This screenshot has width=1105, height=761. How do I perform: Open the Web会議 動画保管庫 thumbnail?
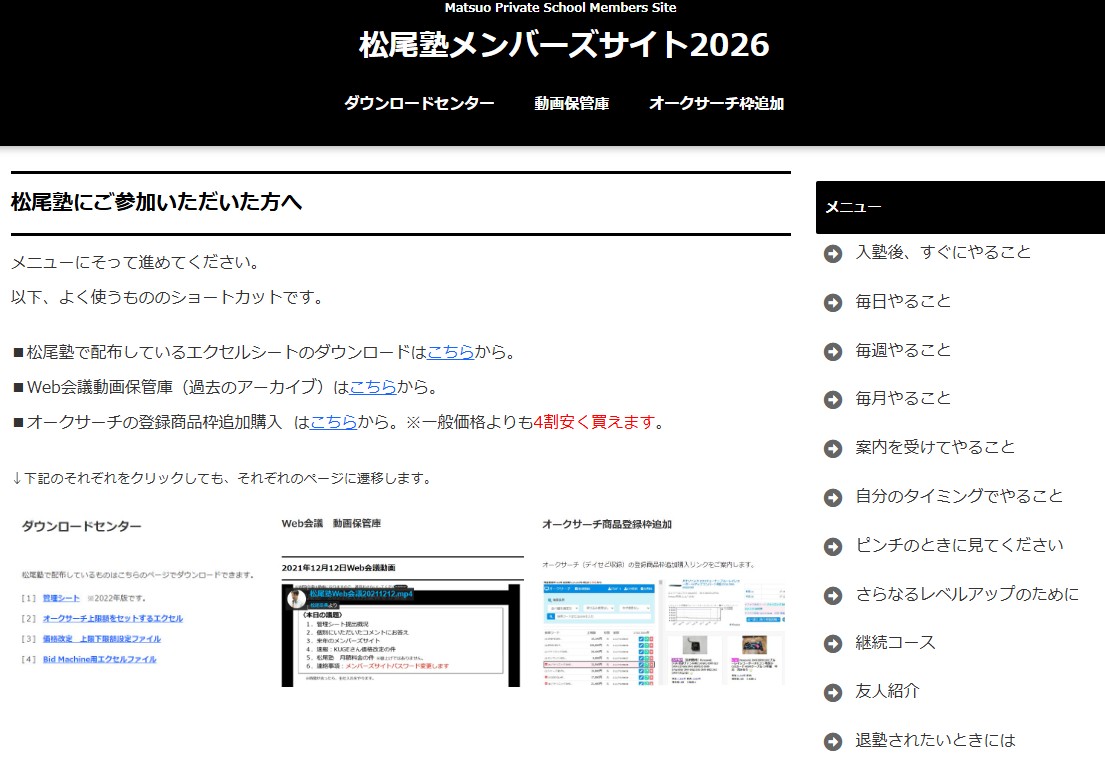(x=401, y=600)
